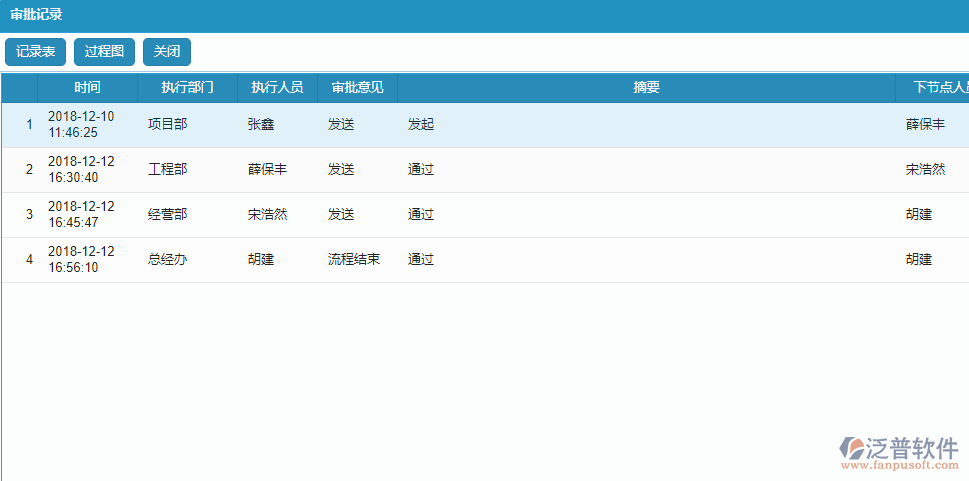
Task: Click 通过 in the 总经办 row
Action: (421, 260)
